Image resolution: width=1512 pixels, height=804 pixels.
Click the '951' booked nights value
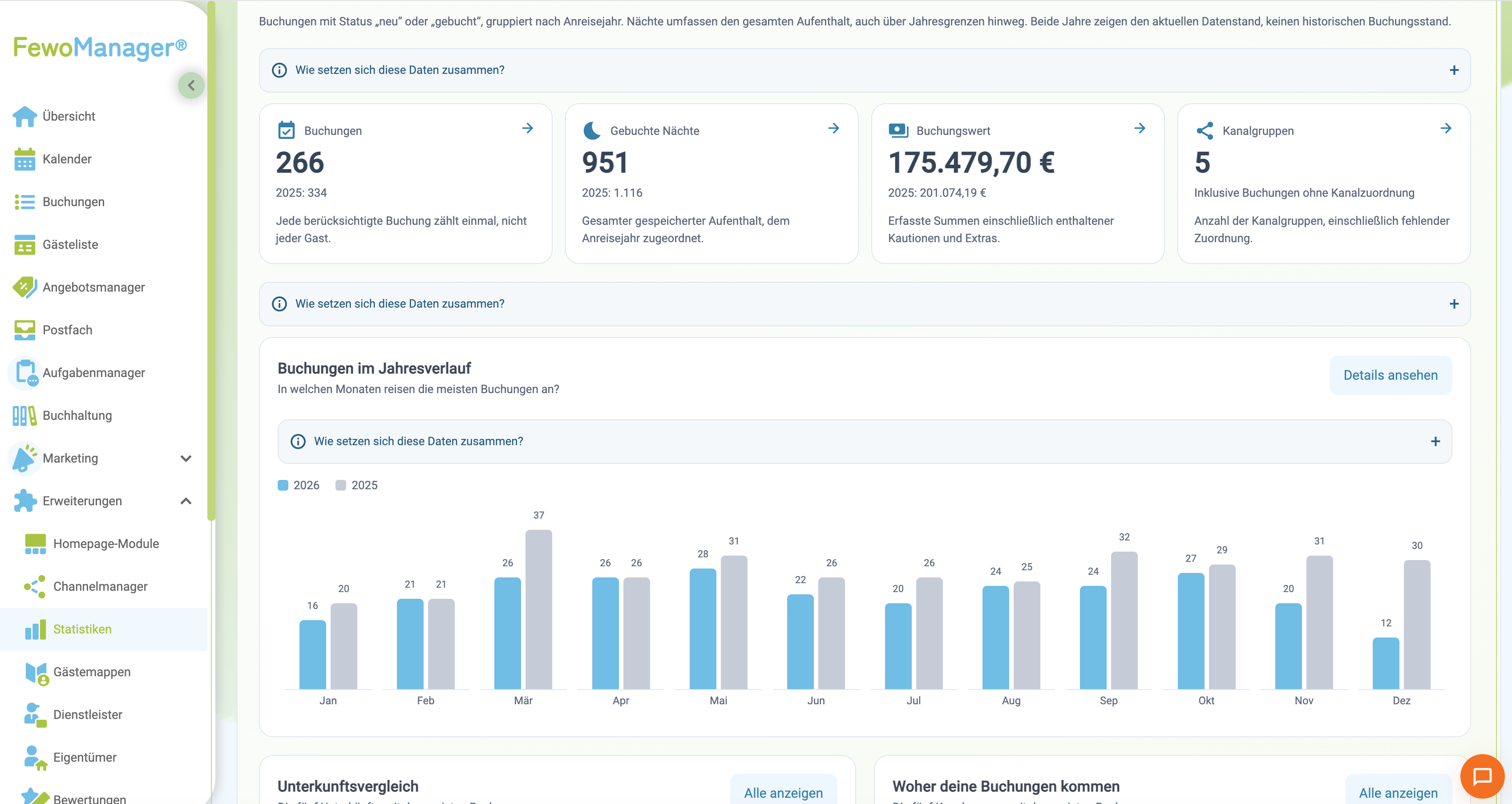click(605, 162)
